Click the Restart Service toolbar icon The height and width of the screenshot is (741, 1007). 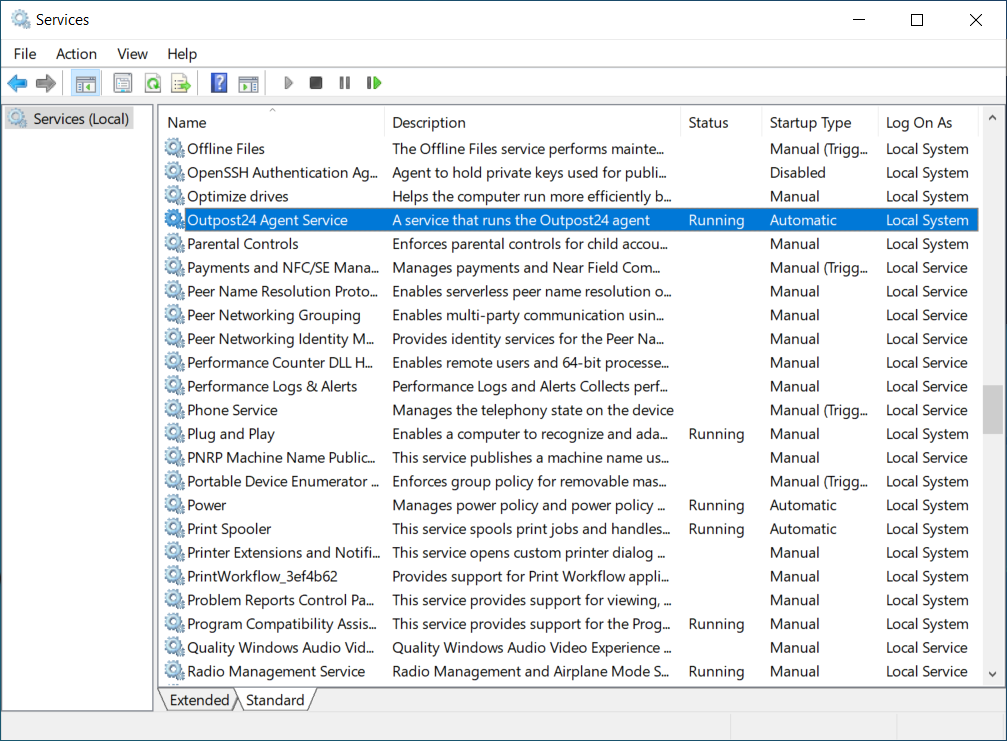[x=374, y=83]
